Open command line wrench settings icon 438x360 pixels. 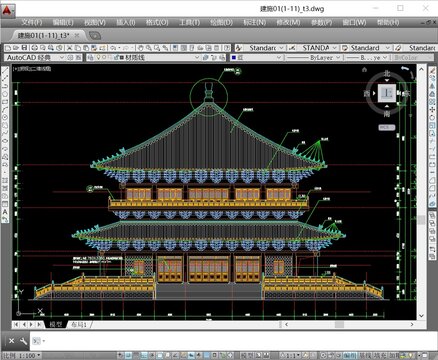tap(23, 341)
